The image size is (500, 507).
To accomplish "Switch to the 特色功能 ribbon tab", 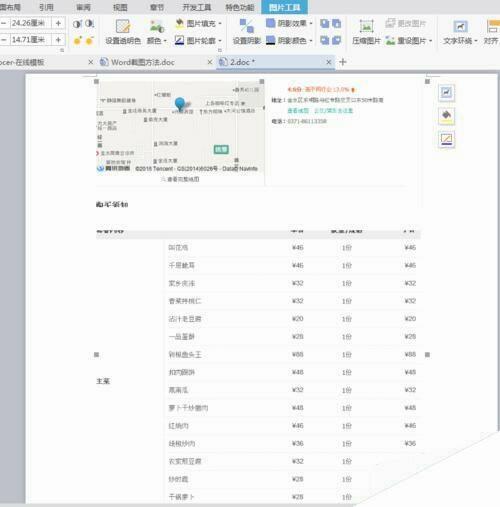I will (239, 7).
